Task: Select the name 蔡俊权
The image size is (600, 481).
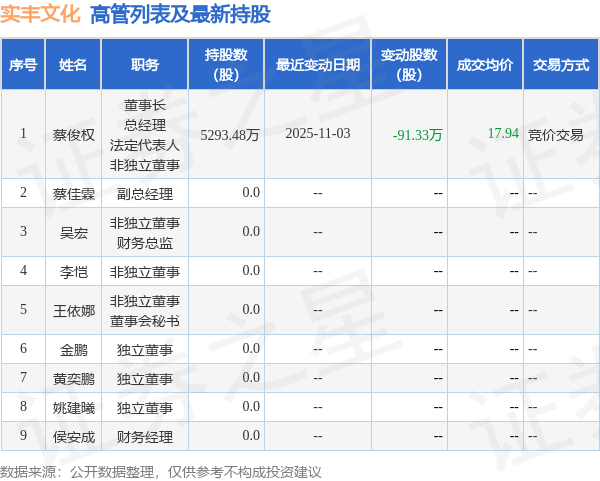Action: 73,135
